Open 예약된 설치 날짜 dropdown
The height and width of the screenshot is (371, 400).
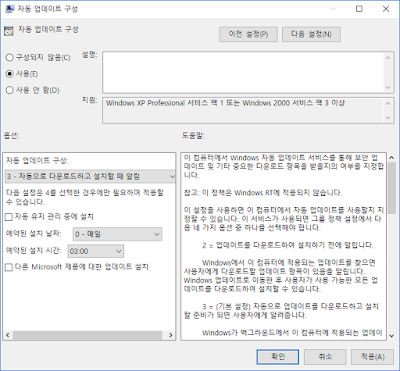tap(117, 234)
